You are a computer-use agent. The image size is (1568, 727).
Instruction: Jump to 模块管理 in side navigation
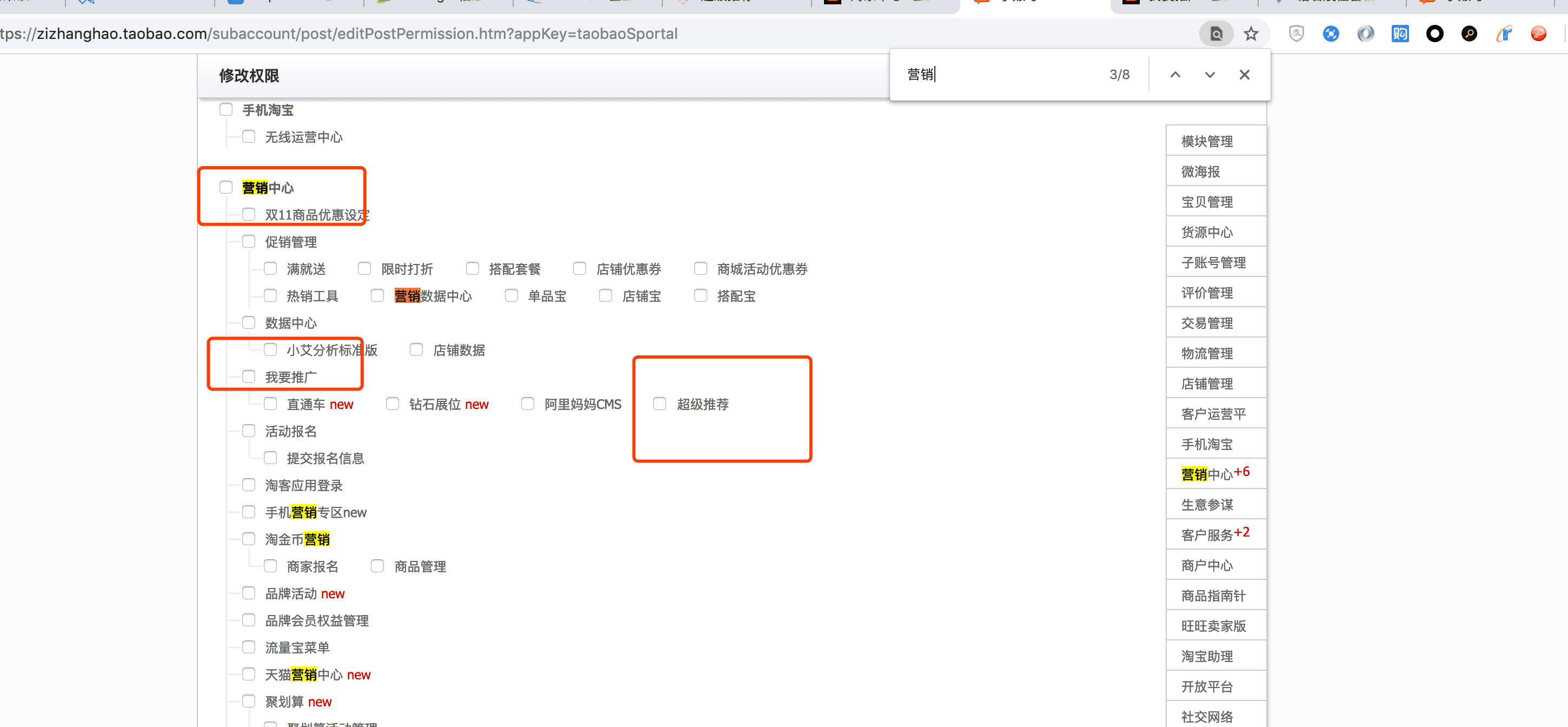tap(1215, 141)
